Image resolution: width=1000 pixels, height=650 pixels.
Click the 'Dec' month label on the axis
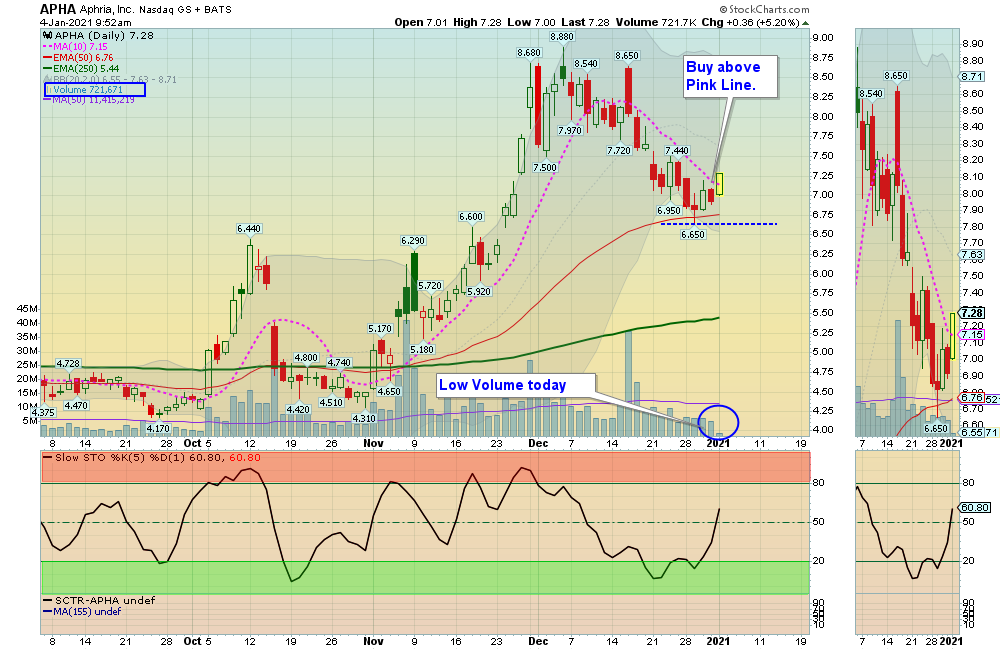click(x=536, y=442)
